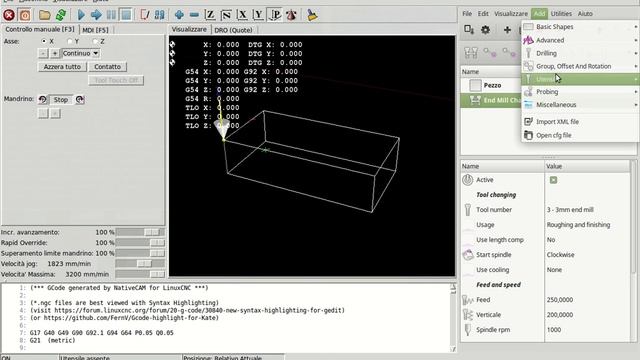This screenshot has height=360, width=640.
Task: Adjust the Incr. avanzamento slider
Action: pyautogui.click(x=140, y=232)
